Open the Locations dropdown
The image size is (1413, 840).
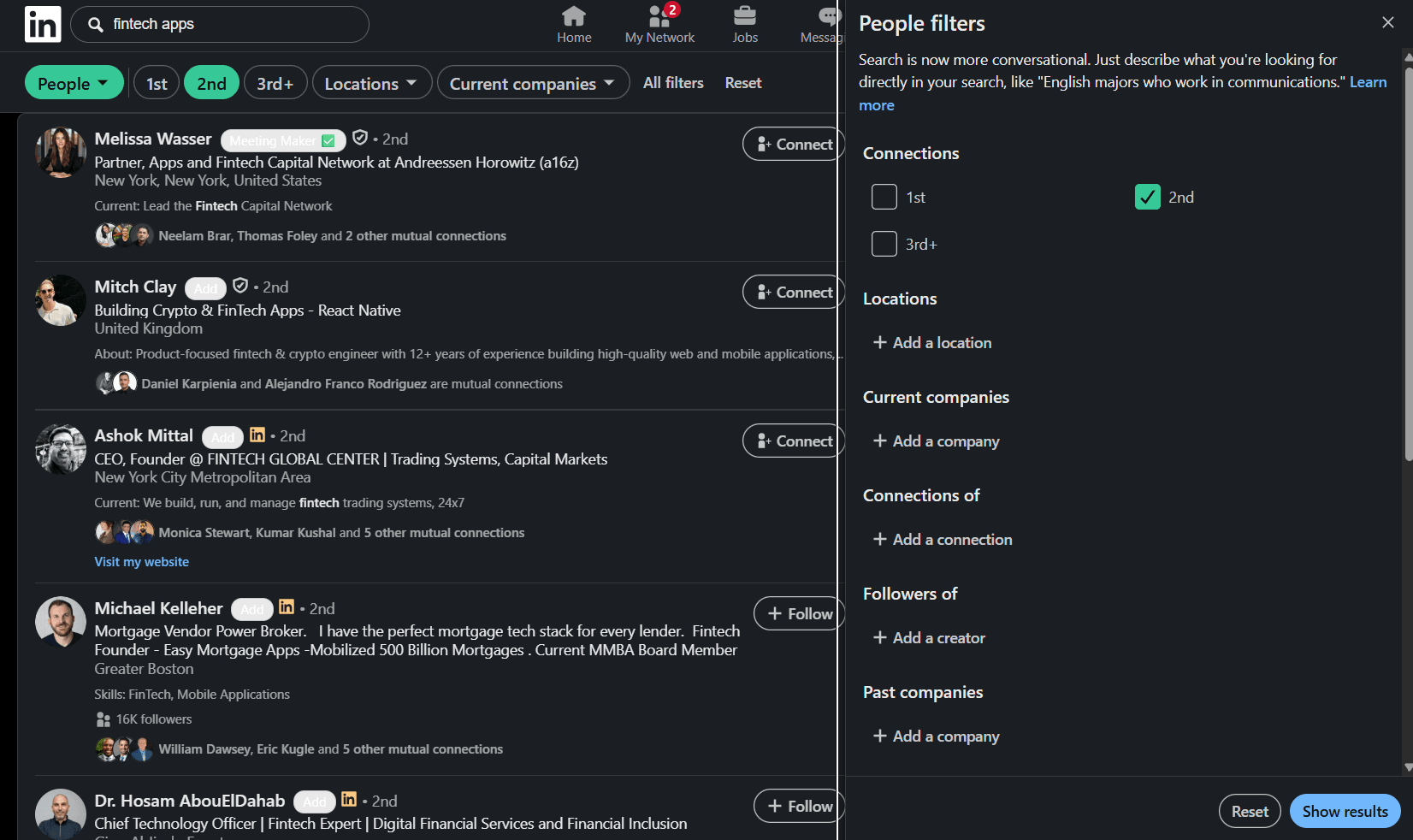(x=371, y=83)
